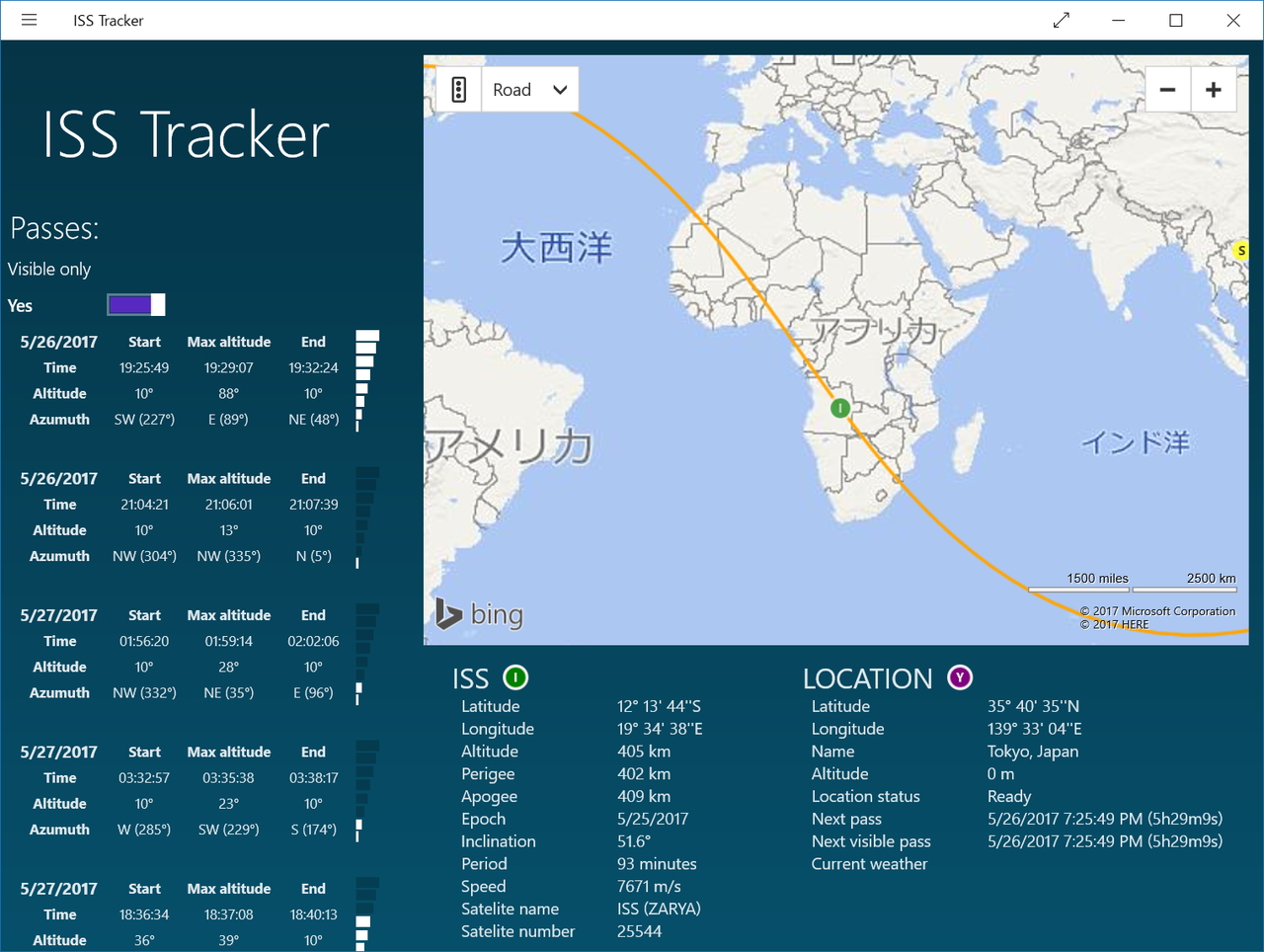The image size is (1264, 952).
Task: Click the ISS Tracker title bar label
Action: click(x=108, y=20)
